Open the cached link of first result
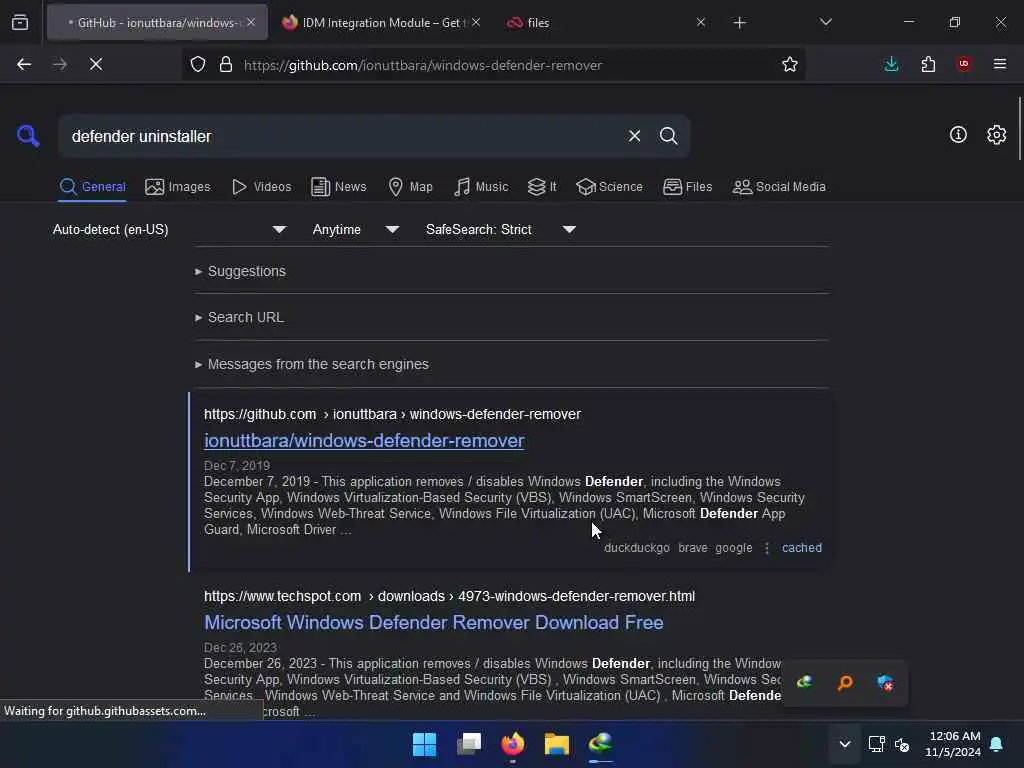The image size is (1024, 768). [x=801, y=548]
